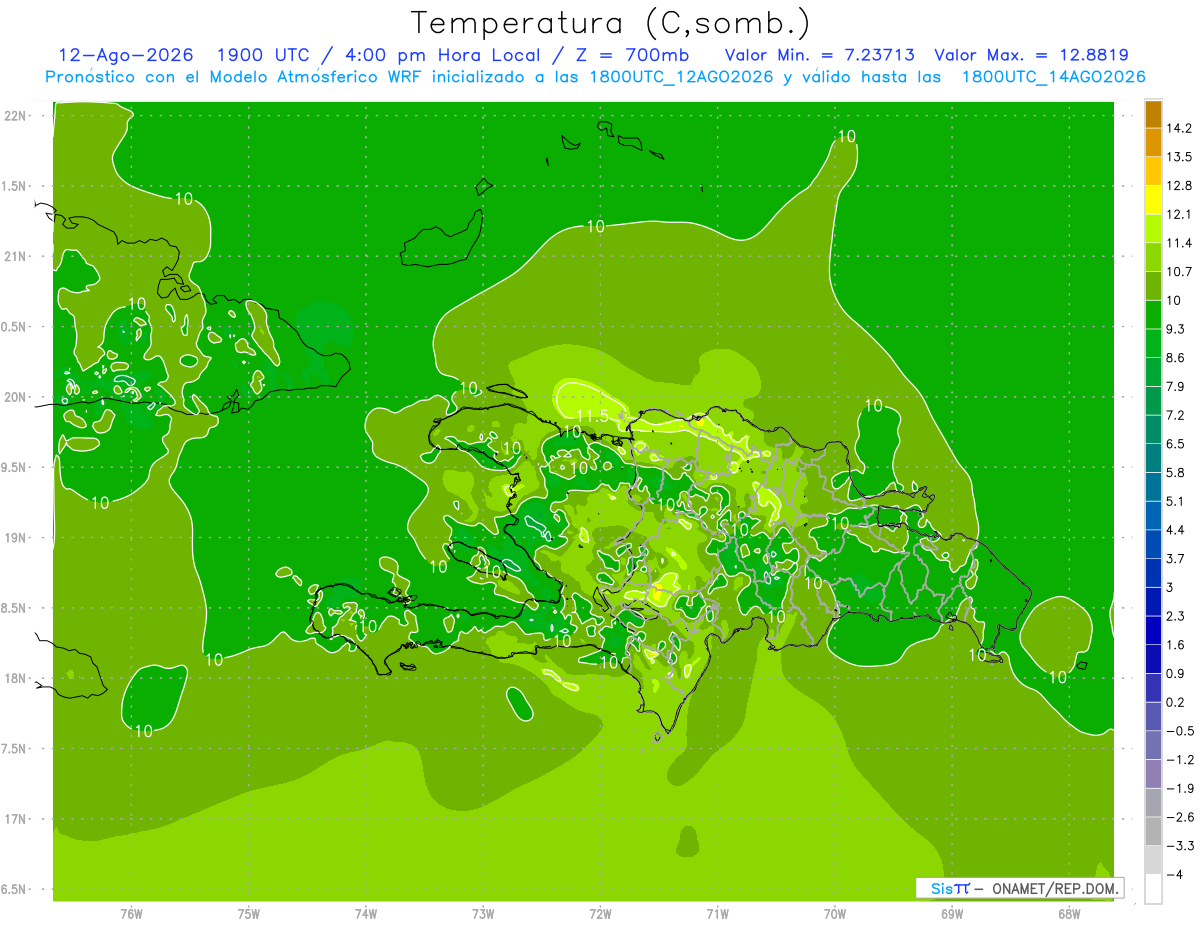Click the "70W" longitude axis label
The image size is (1200, 927).
click(835, 914)
